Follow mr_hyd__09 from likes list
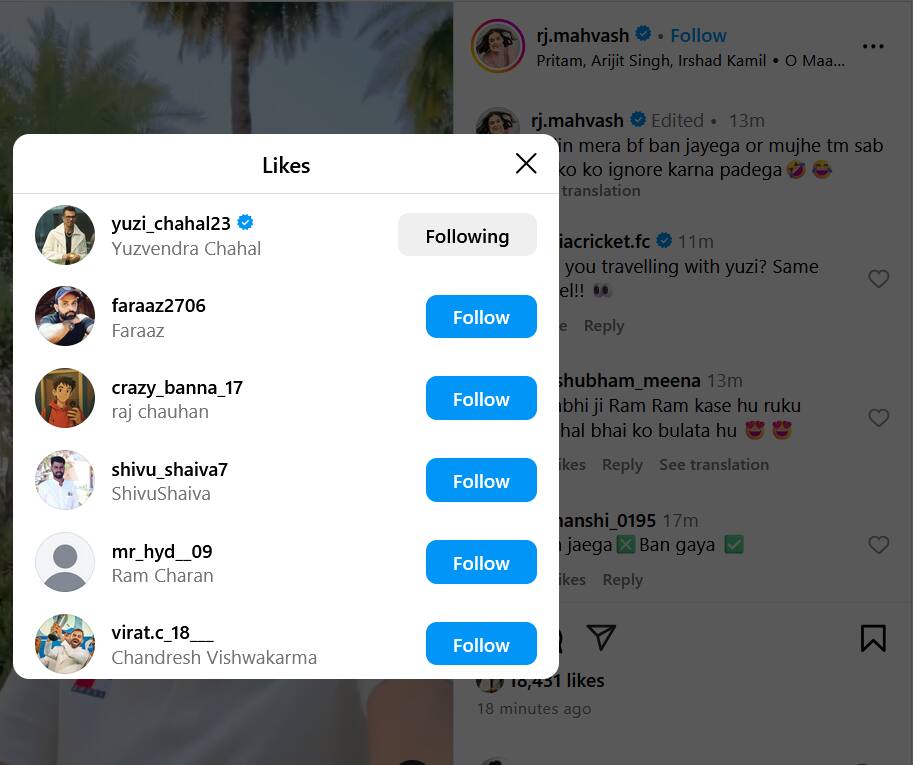This screenshot has height=765, width=913. tap(481, 563)
